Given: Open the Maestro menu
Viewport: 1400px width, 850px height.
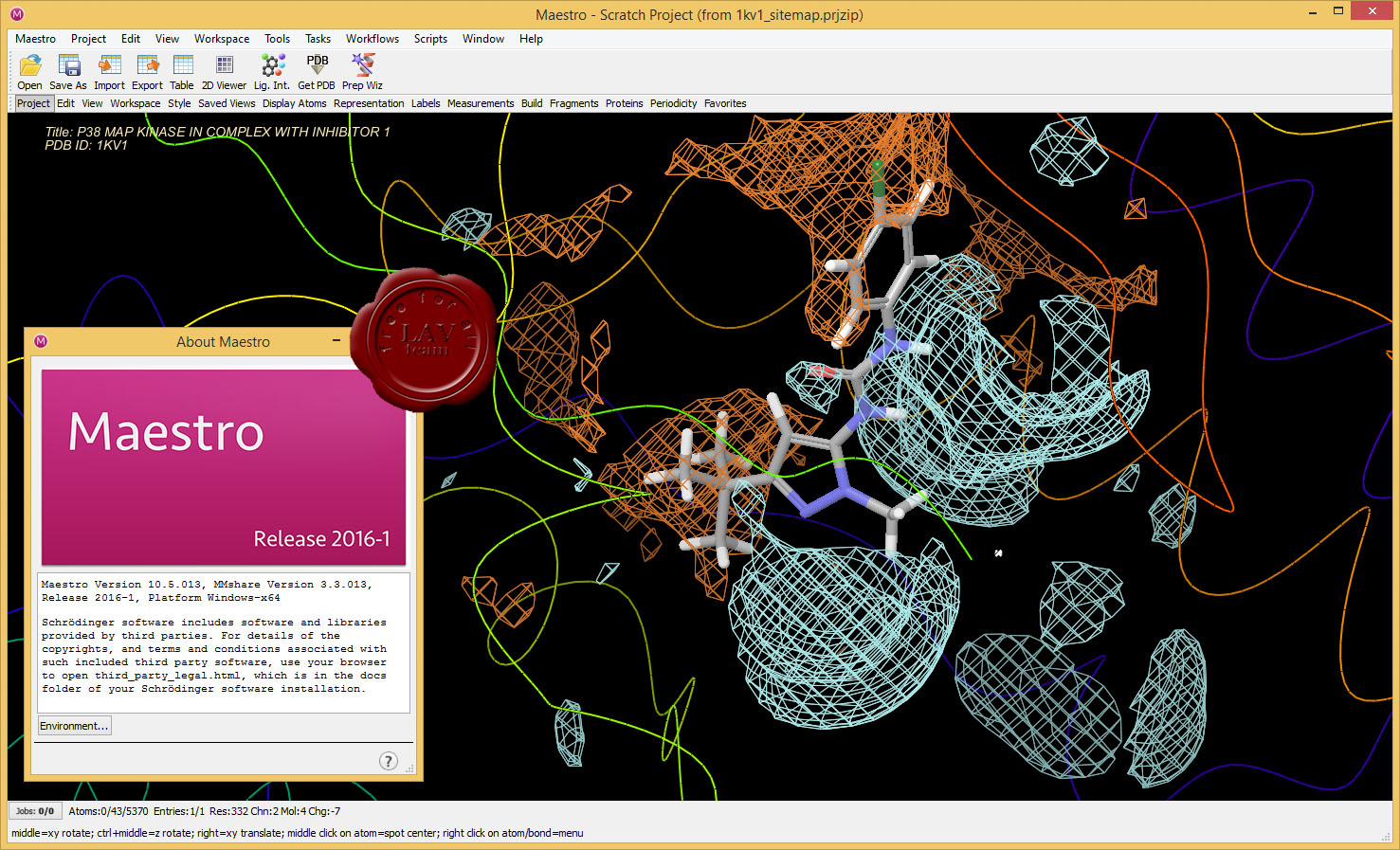Looking at the screenshot, I should coord(36,39).
